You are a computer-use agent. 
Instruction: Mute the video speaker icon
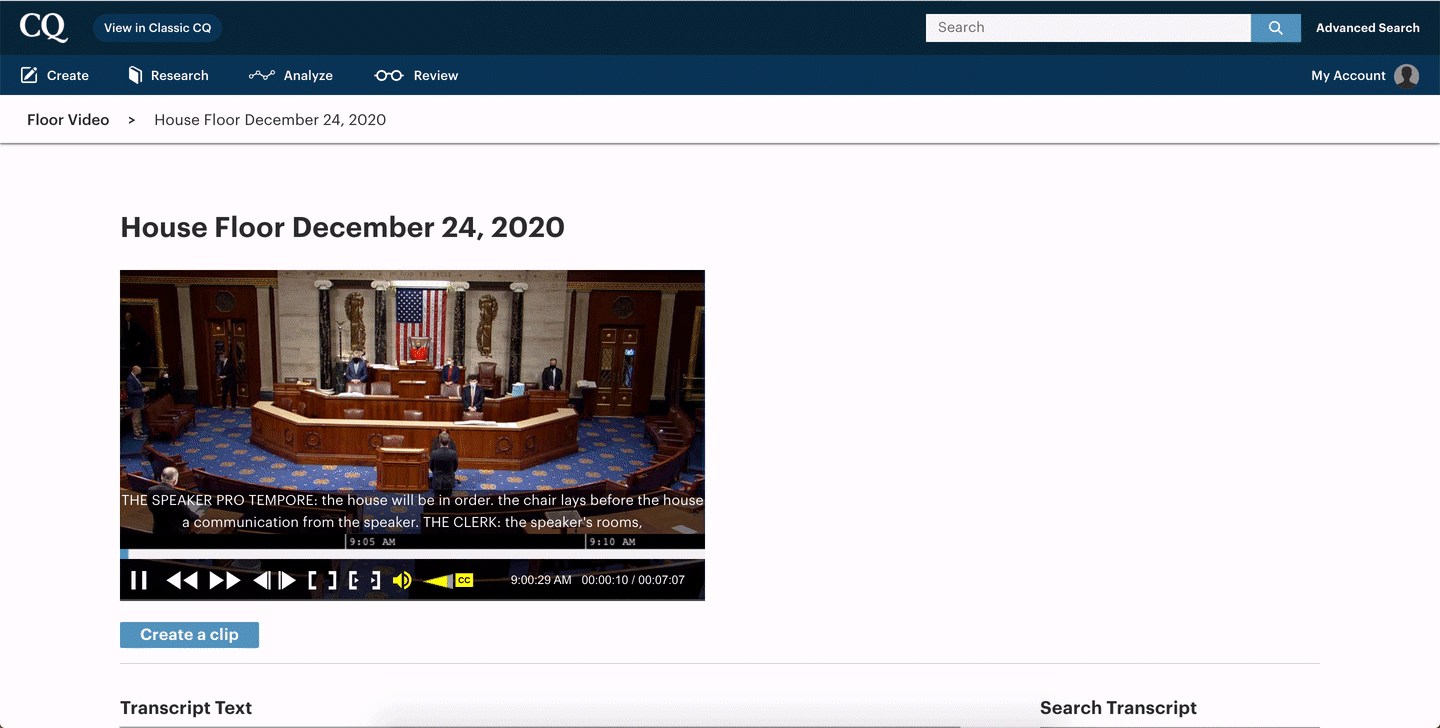click(402, 580)
